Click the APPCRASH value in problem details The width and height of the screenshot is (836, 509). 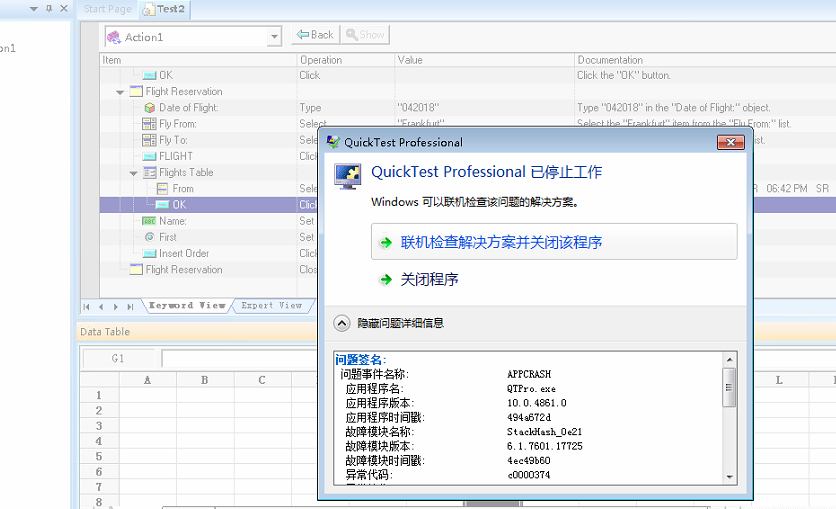click(529, 374)
